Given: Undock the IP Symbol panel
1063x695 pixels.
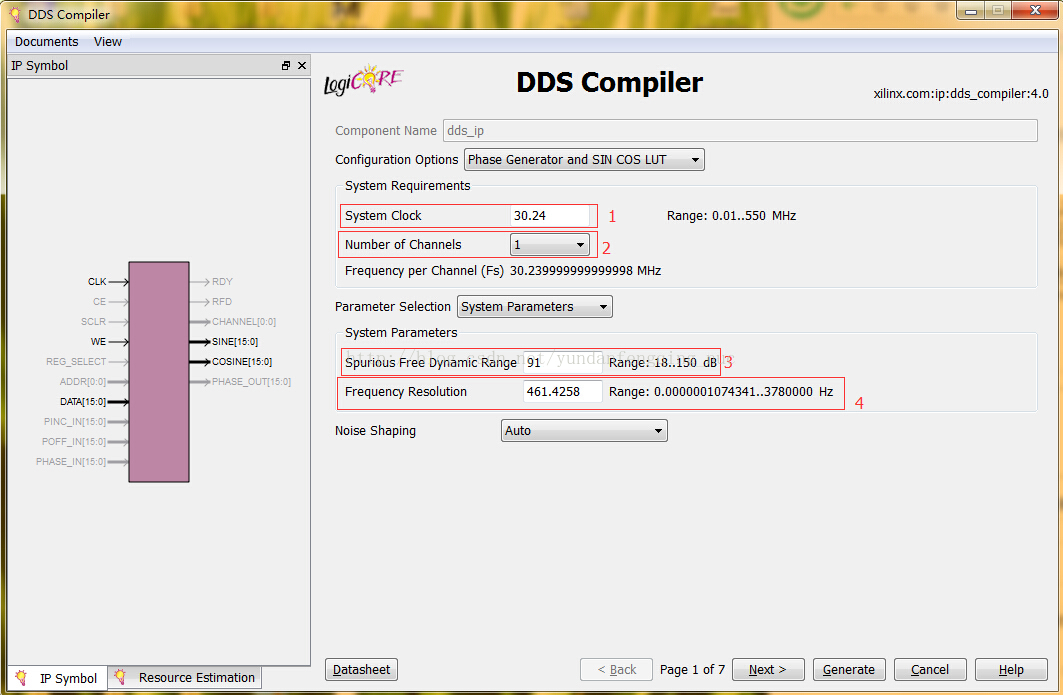Looking at the screenshot, I should 285,66.
